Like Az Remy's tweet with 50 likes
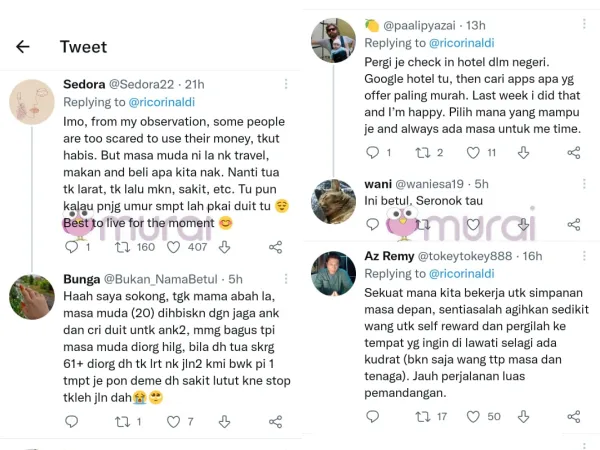The width and height of the screenshot is (600, 450). pos(474,415)
